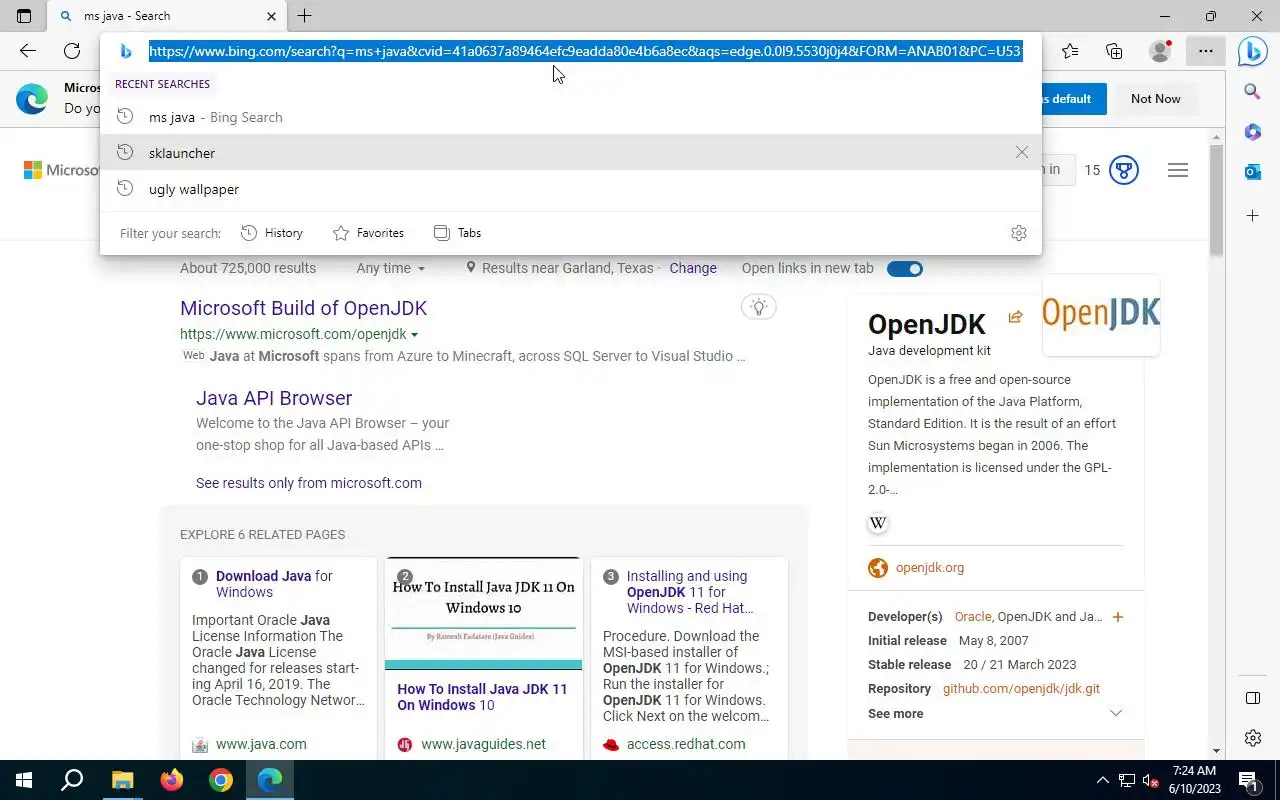1280x800 pixels.
Task: Click the sidebar Search magnifier icon
Action: coord(1252,92)
